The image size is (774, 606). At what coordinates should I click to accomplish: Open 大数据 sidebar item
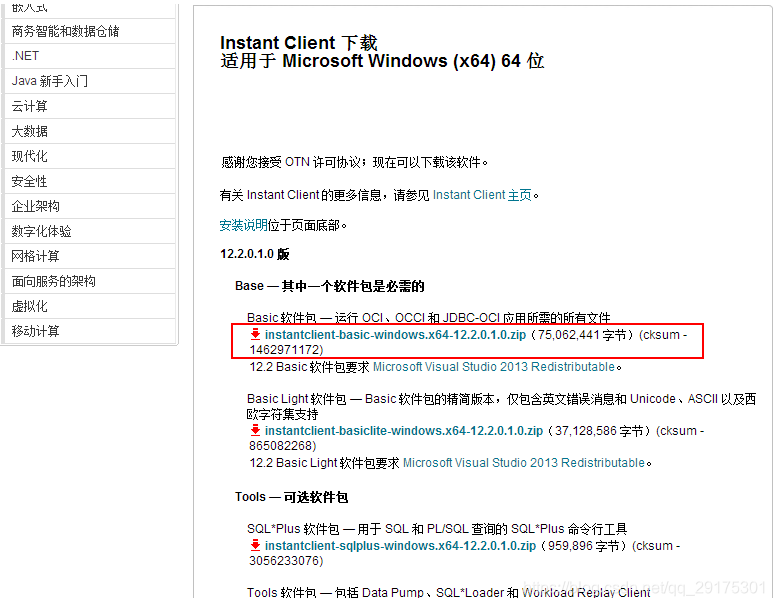click(x=89, y=131)
